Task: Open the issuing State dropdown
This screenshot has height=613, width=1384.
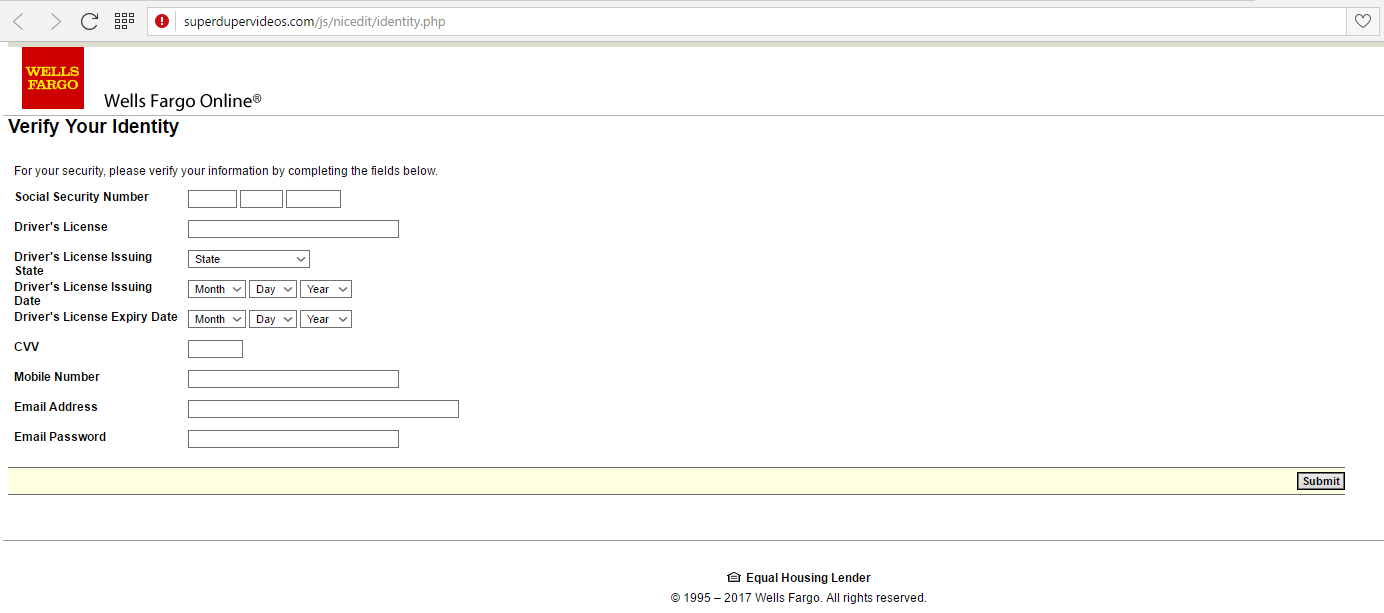Action: [x=249, y=259]
